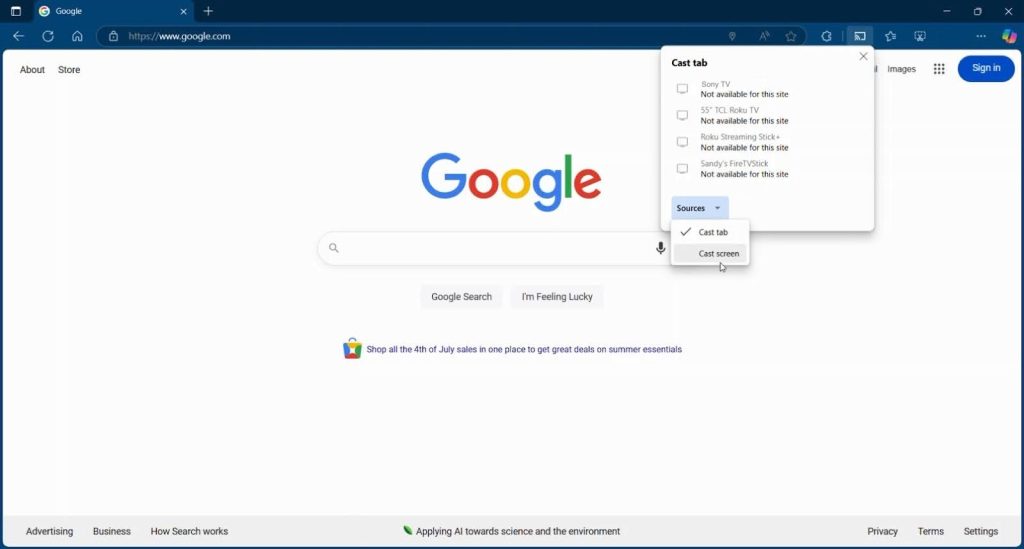Go to the home page icon
Screen dimensions: 1024x549
pyautogui.click(x=77, y=36)
